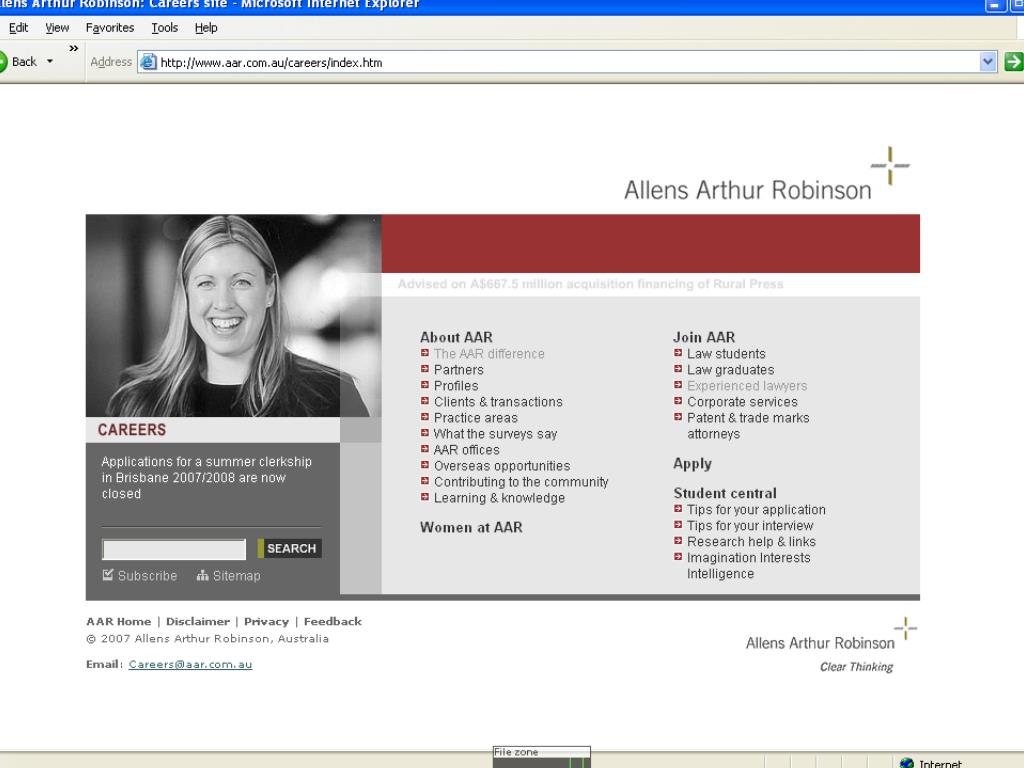Click the Apply heading link

[x=692, y=464]
